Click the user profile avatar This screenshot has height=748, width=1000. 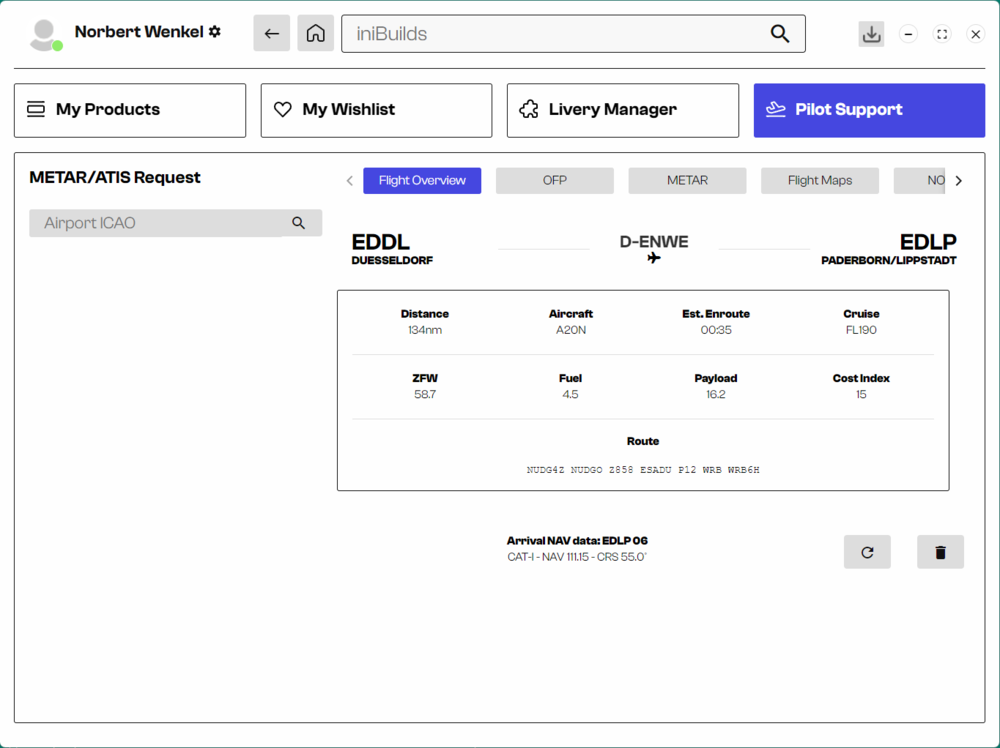[x=44, y=35]
